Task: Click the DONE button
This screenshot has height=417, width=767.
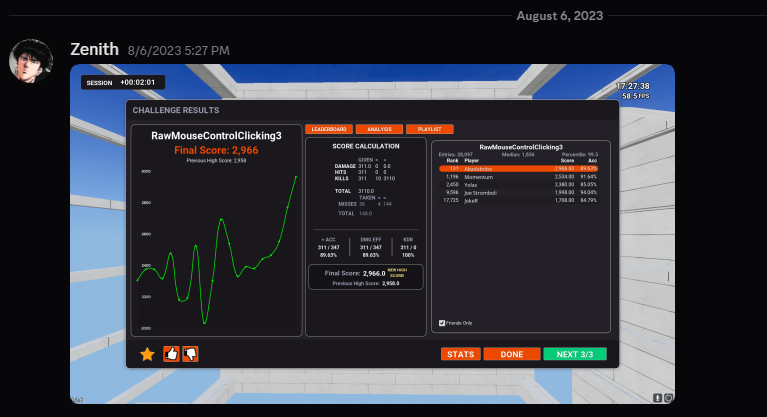Action: click(512, 354)
